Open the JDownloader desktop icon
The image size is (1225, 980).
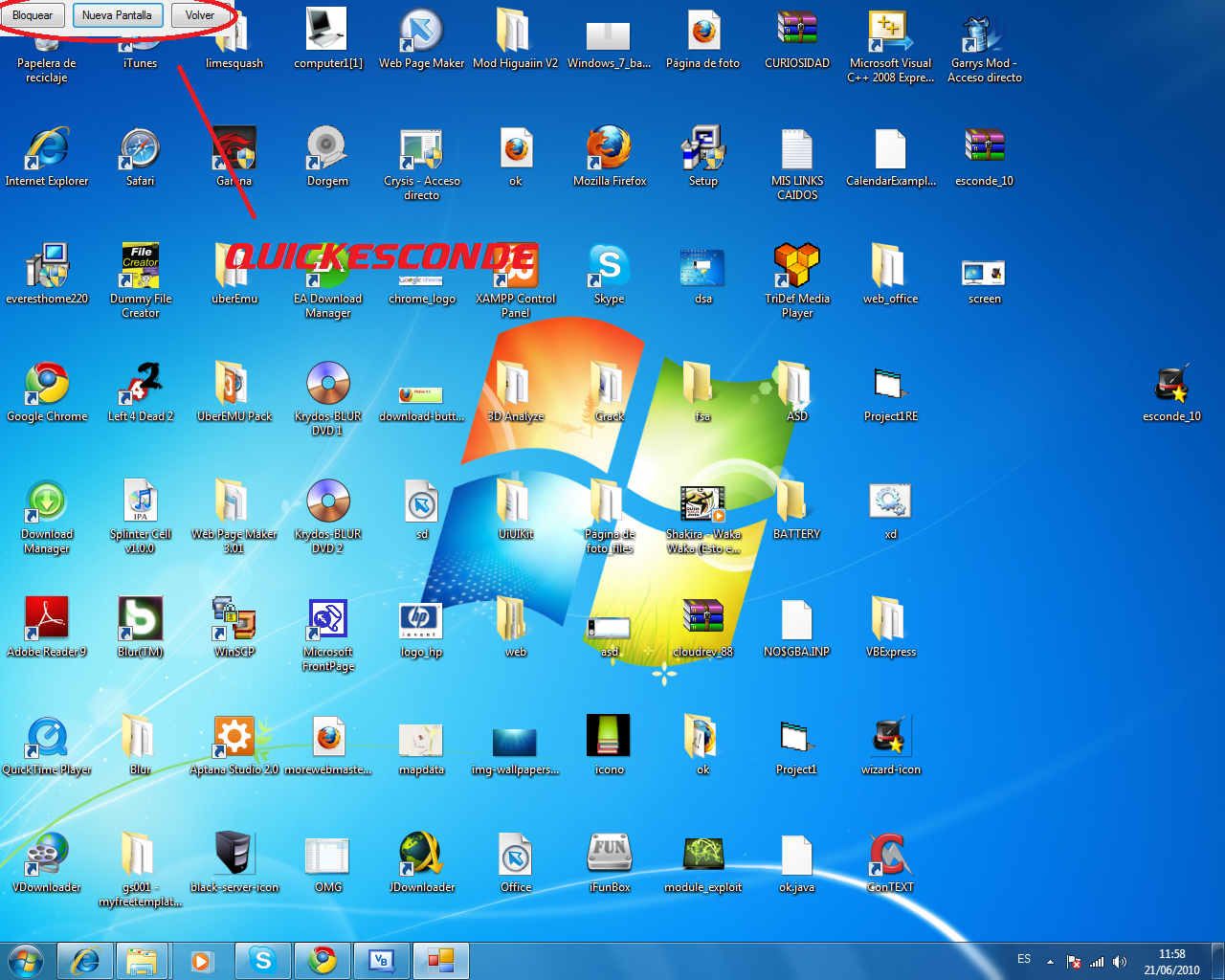[x=422, y=864]
